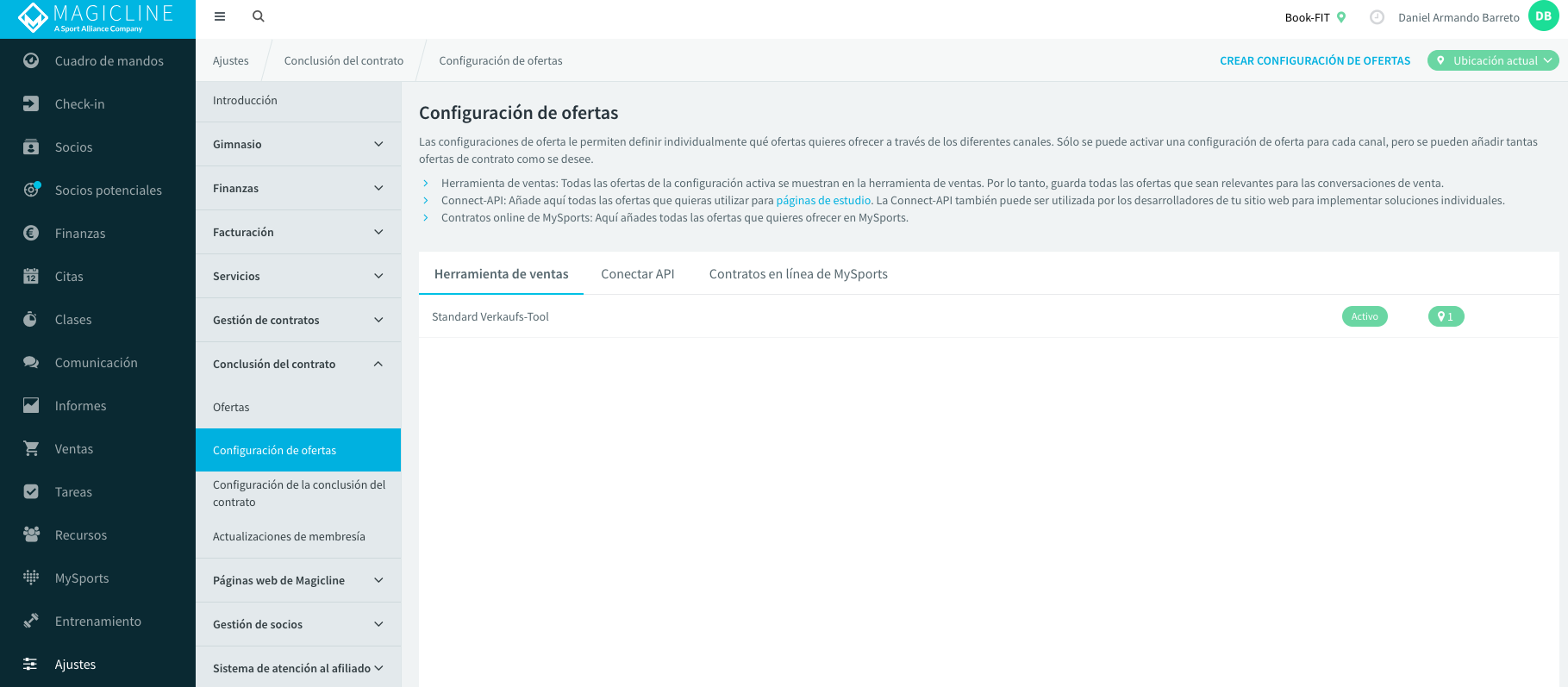Image resolution: width=1568 pixels, height=687 pixels.
Task: Open Introducción in settings menu
Action: coord(298,101)
